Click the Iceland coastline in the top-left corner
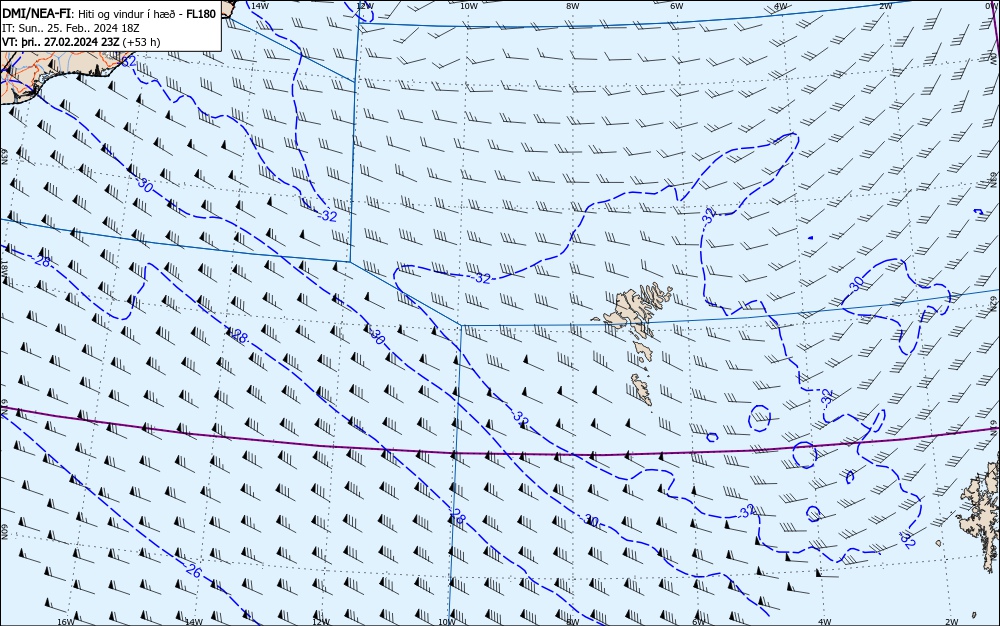The height and width of the screenshot is (626, 1000). [x=64, y=67]
